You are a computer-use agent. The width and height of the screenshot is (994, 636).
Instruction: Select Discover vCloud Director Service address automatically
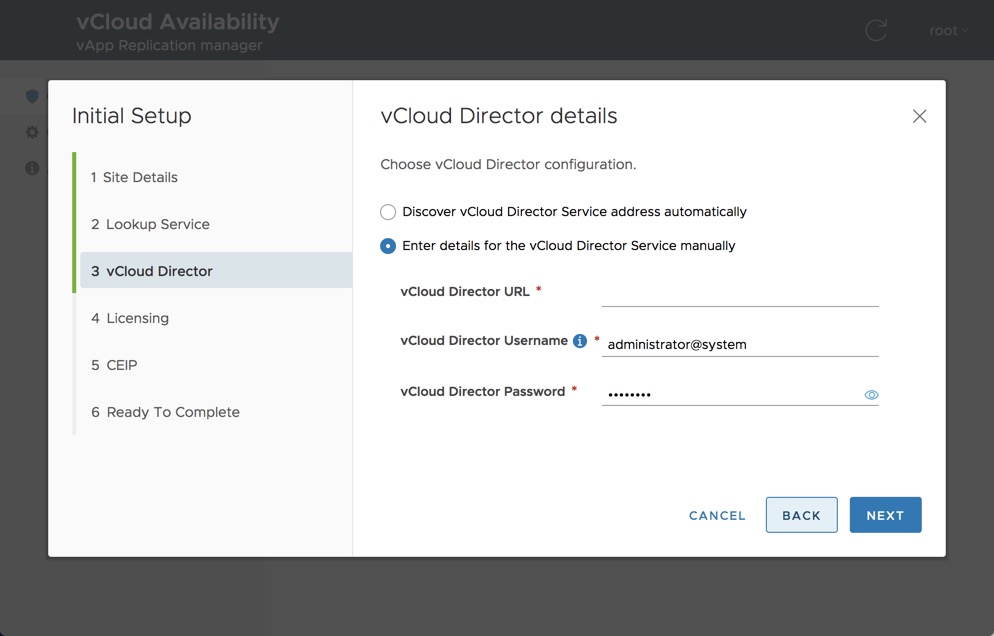[388, 212]
